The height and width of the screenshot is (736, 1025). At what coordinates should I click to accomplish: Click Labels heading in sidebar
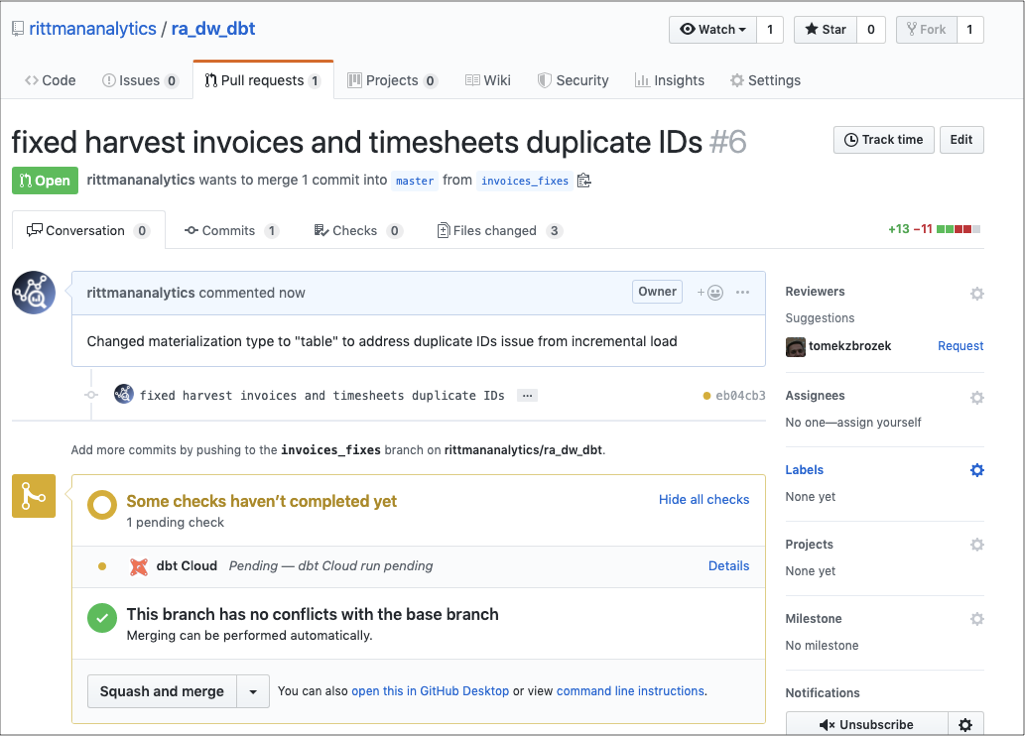tap(805, 470)
